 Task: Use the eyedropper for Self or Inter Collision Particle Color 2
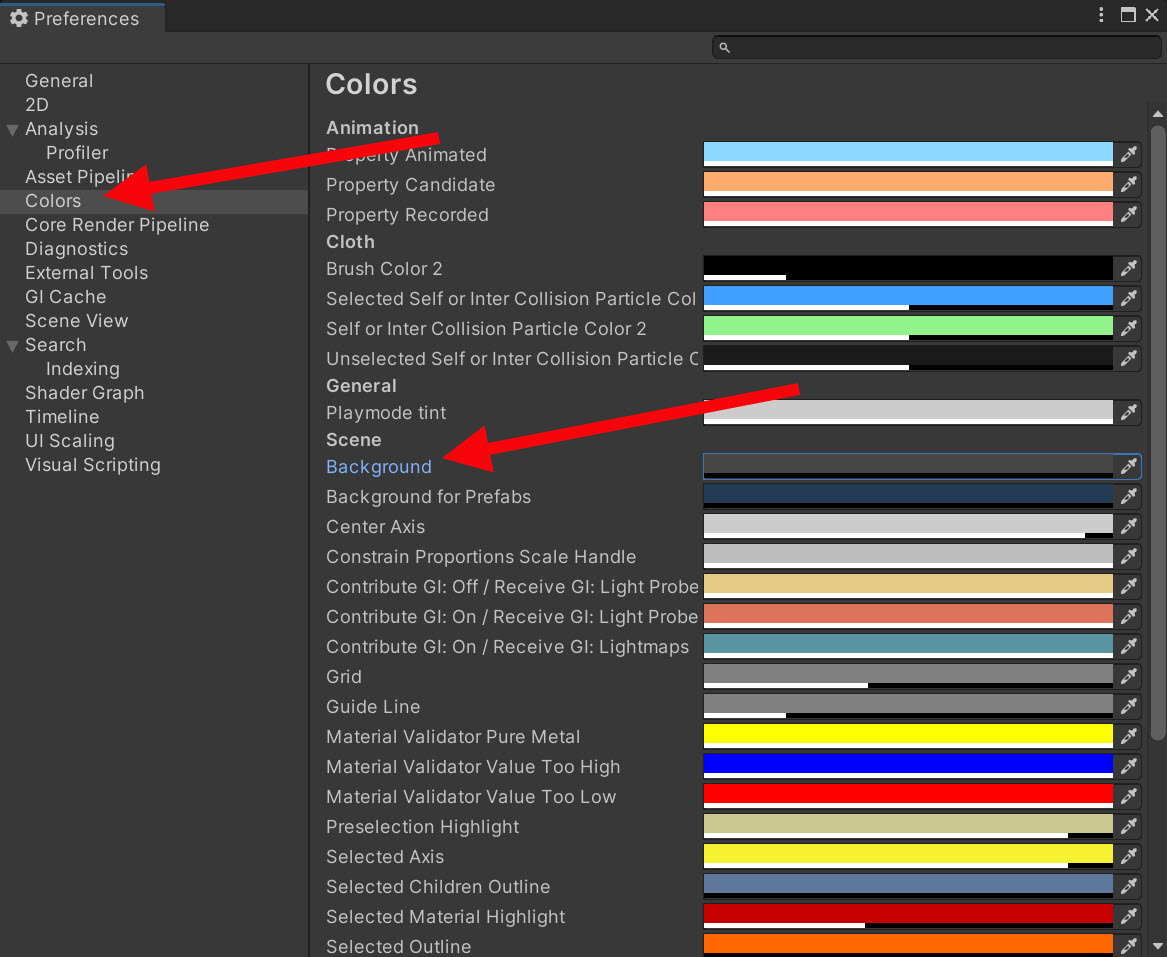tap(1128, 328)
